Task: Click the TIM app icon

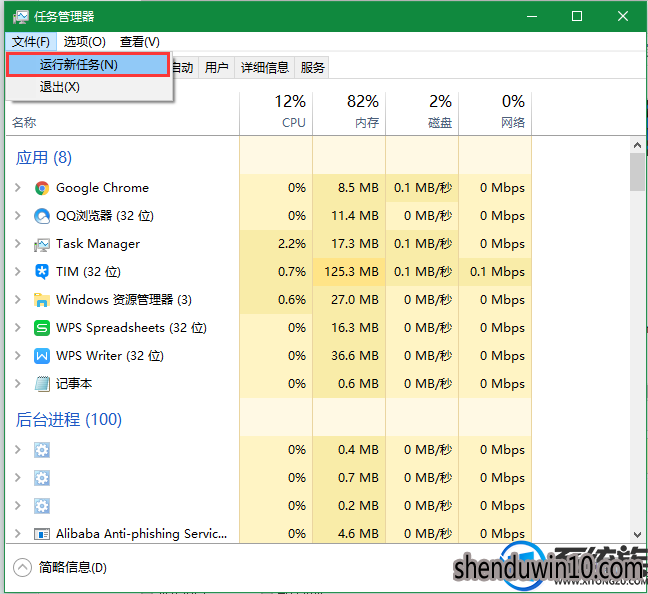Action: [x=42, y=272]
